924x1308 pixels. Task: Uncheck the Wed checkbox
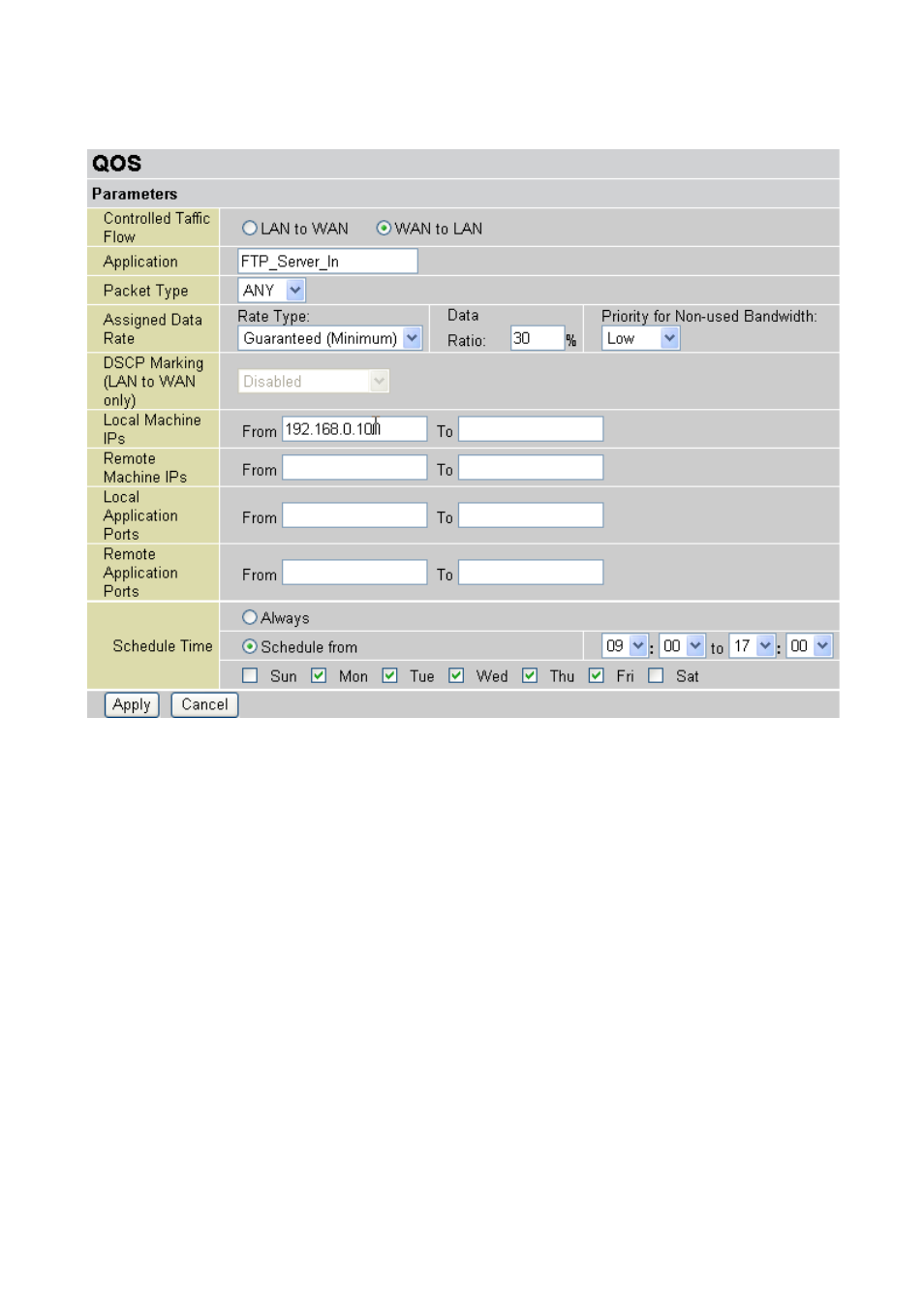tap(456, 675)
